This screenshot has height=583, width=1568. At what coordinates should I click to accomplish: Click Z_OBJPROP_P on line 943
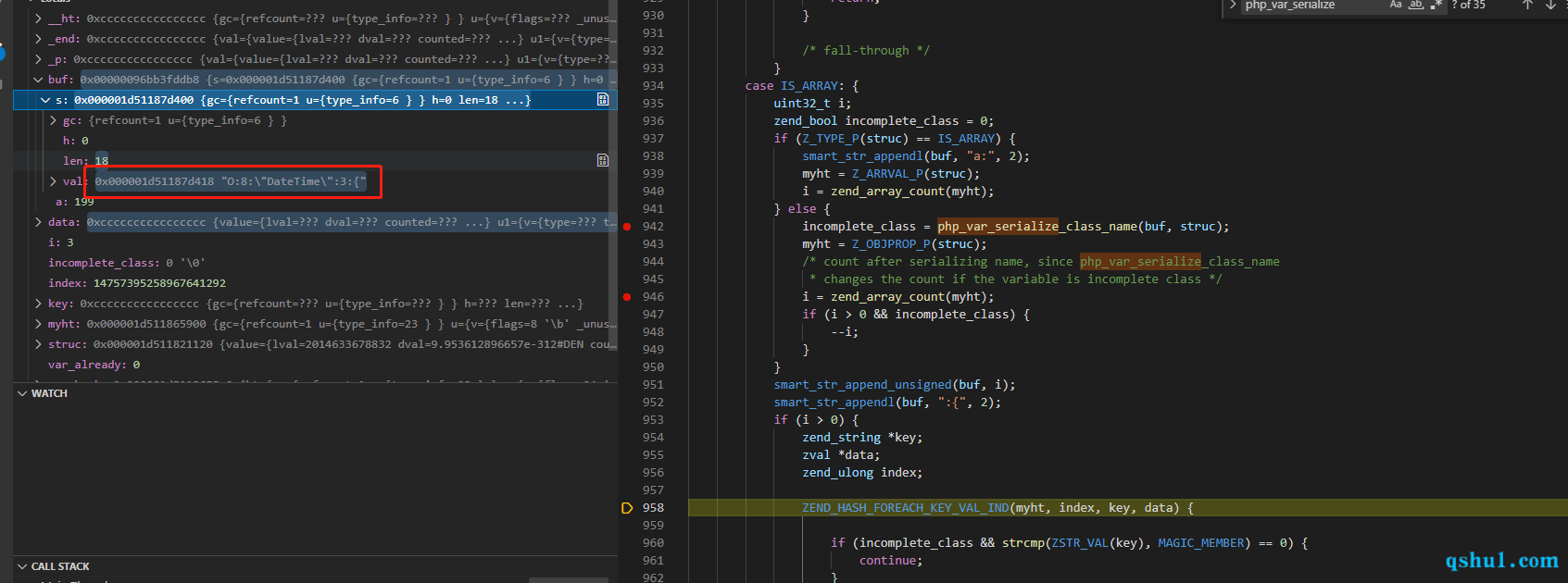tap(891, 244)
